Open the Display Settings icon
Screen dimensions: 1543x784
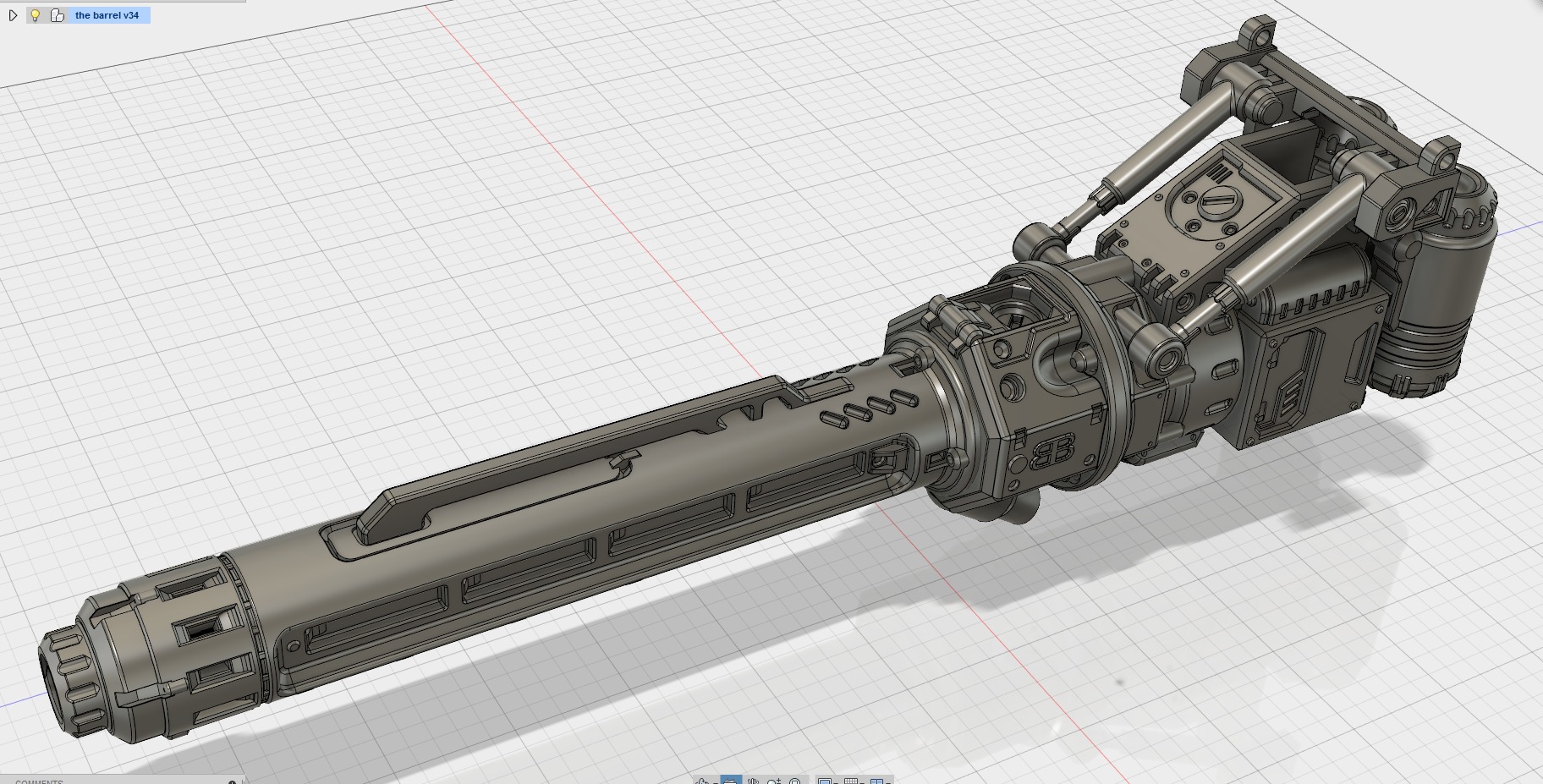point(825,782)
